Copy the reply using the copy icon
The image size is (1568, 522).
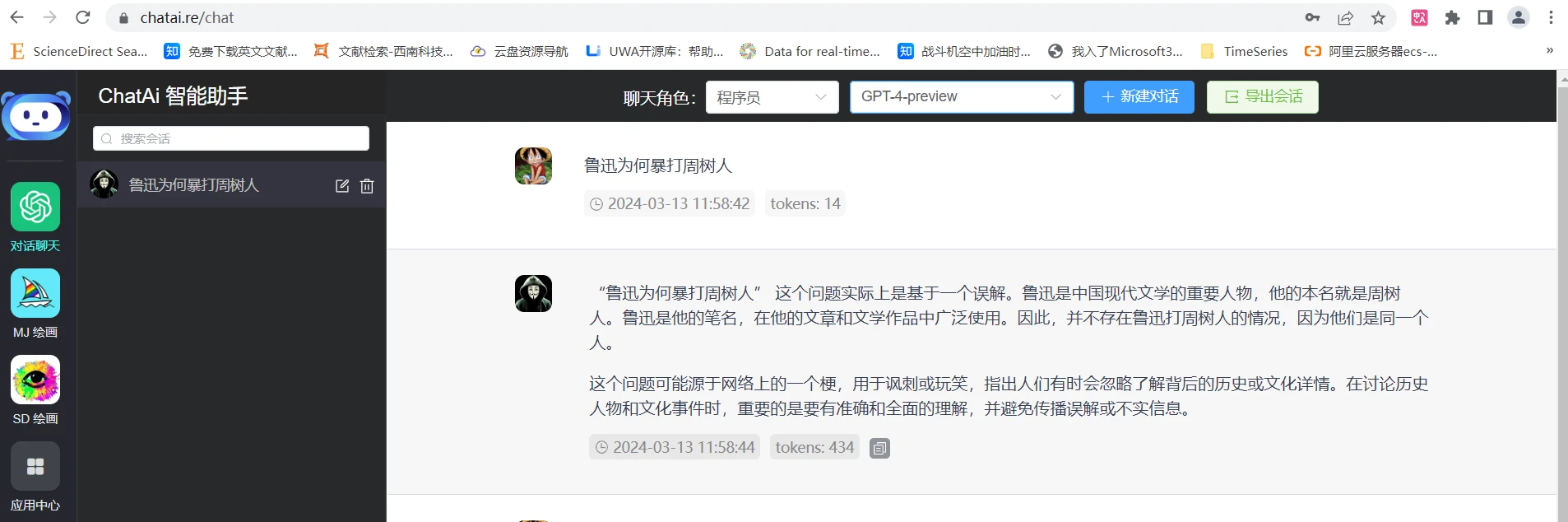[879, 448]
